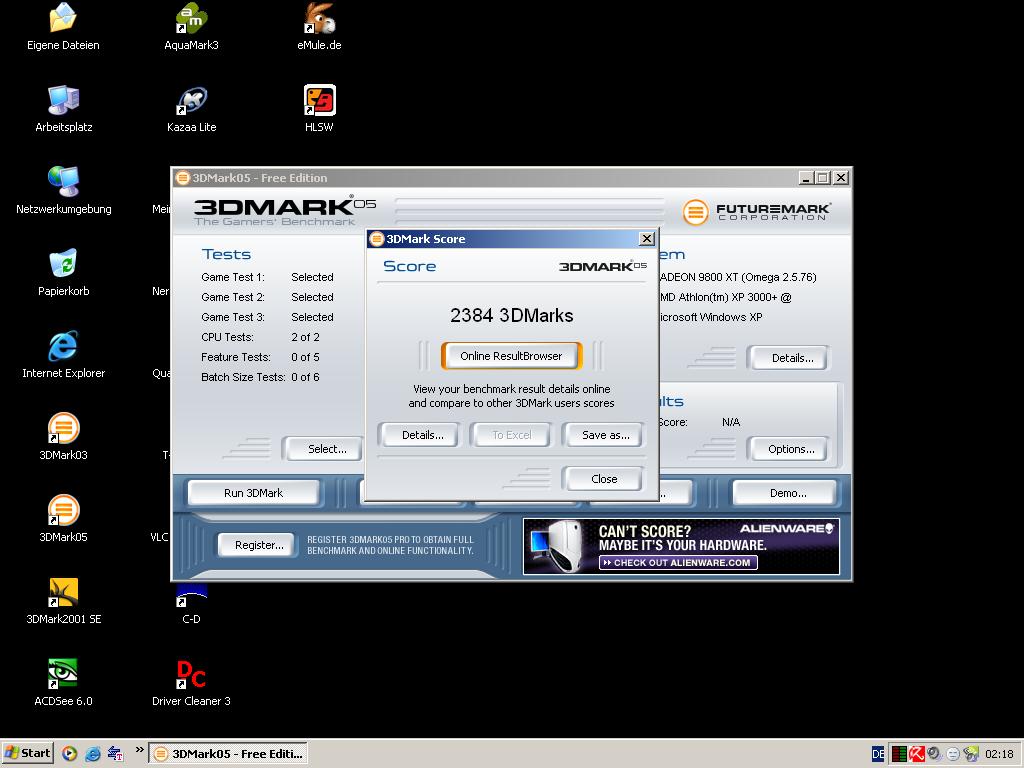Close the 3DMark Score dialog with its X

(x=646, y=239)
